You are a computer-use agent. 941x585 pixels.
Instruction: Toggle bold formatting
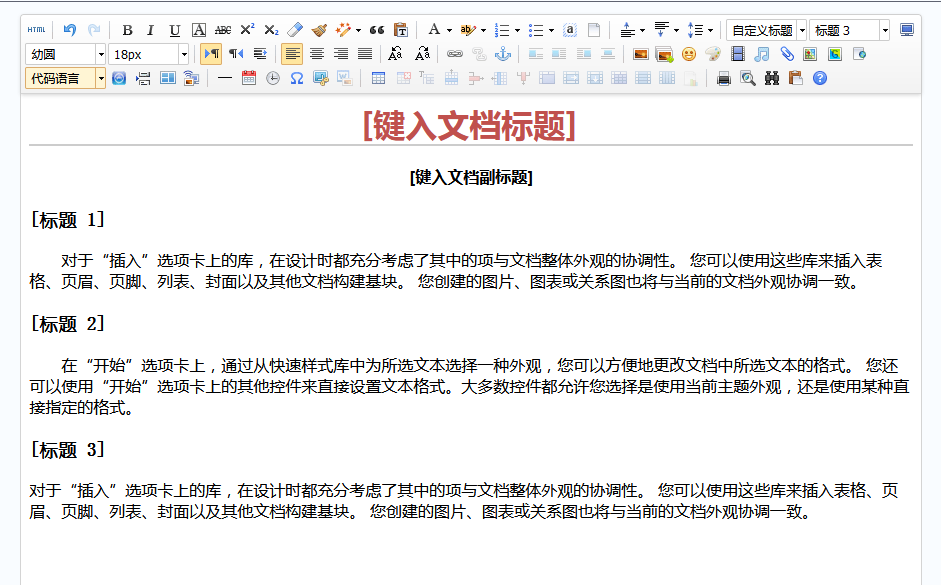126,30
